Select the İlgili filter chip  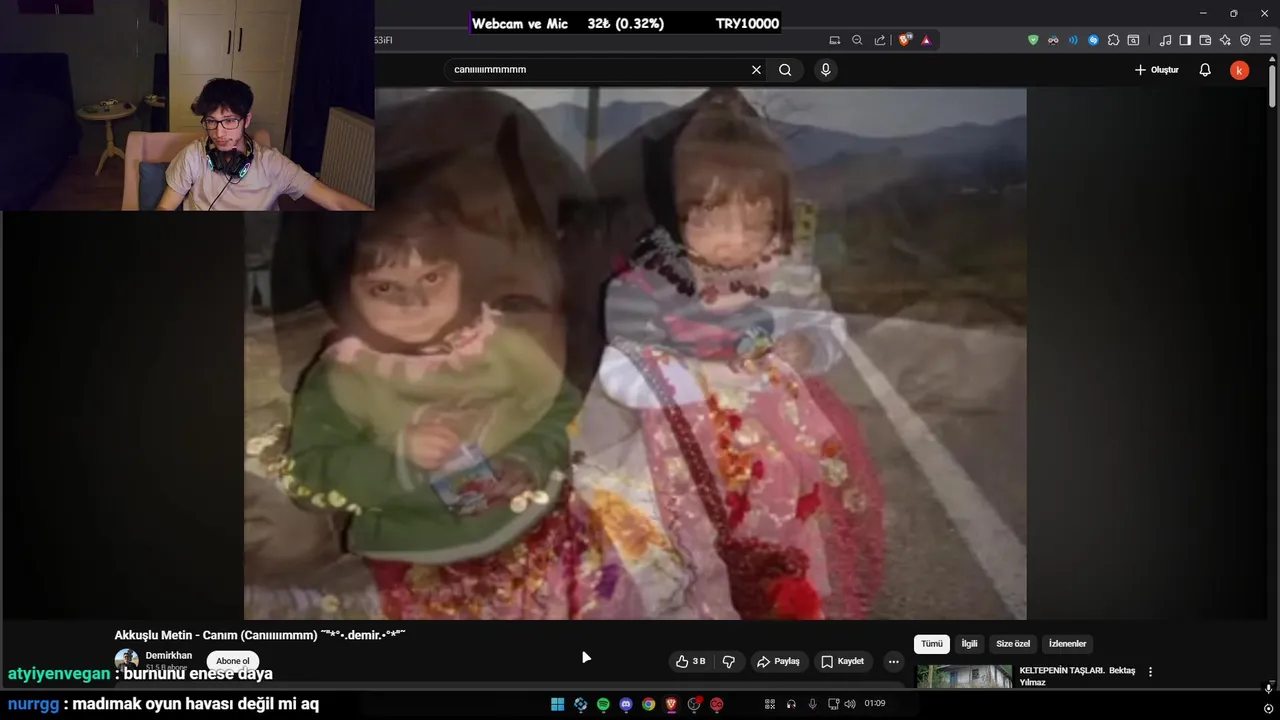pos(969,644)
